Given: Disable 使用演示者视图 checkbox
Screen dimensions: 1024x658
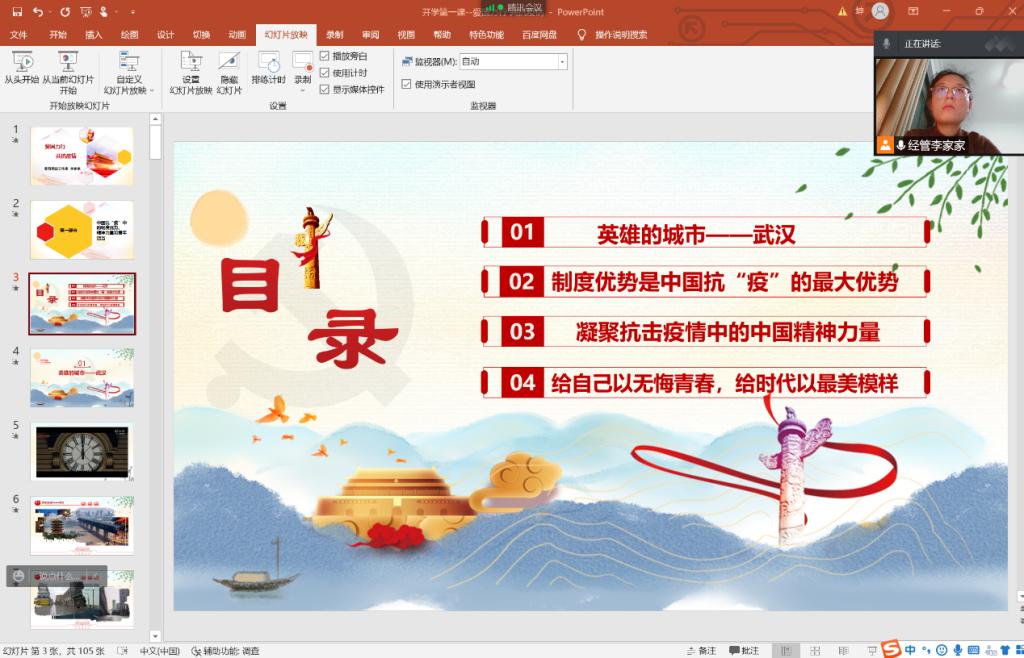Looking at the screenshot, I should 406,84.
